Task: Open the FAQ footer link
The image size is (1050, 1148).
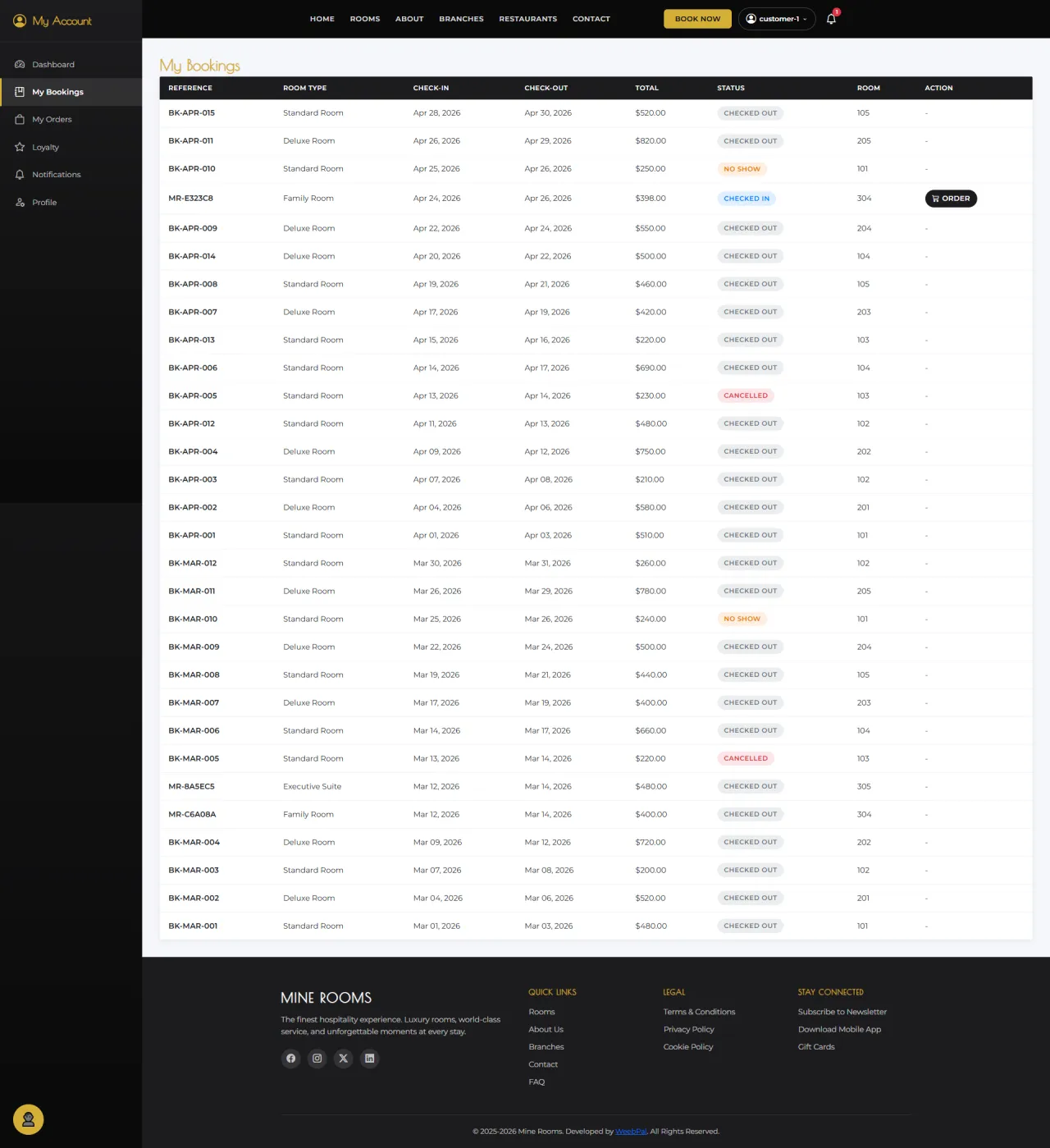Action: (x=536, y=1082)
